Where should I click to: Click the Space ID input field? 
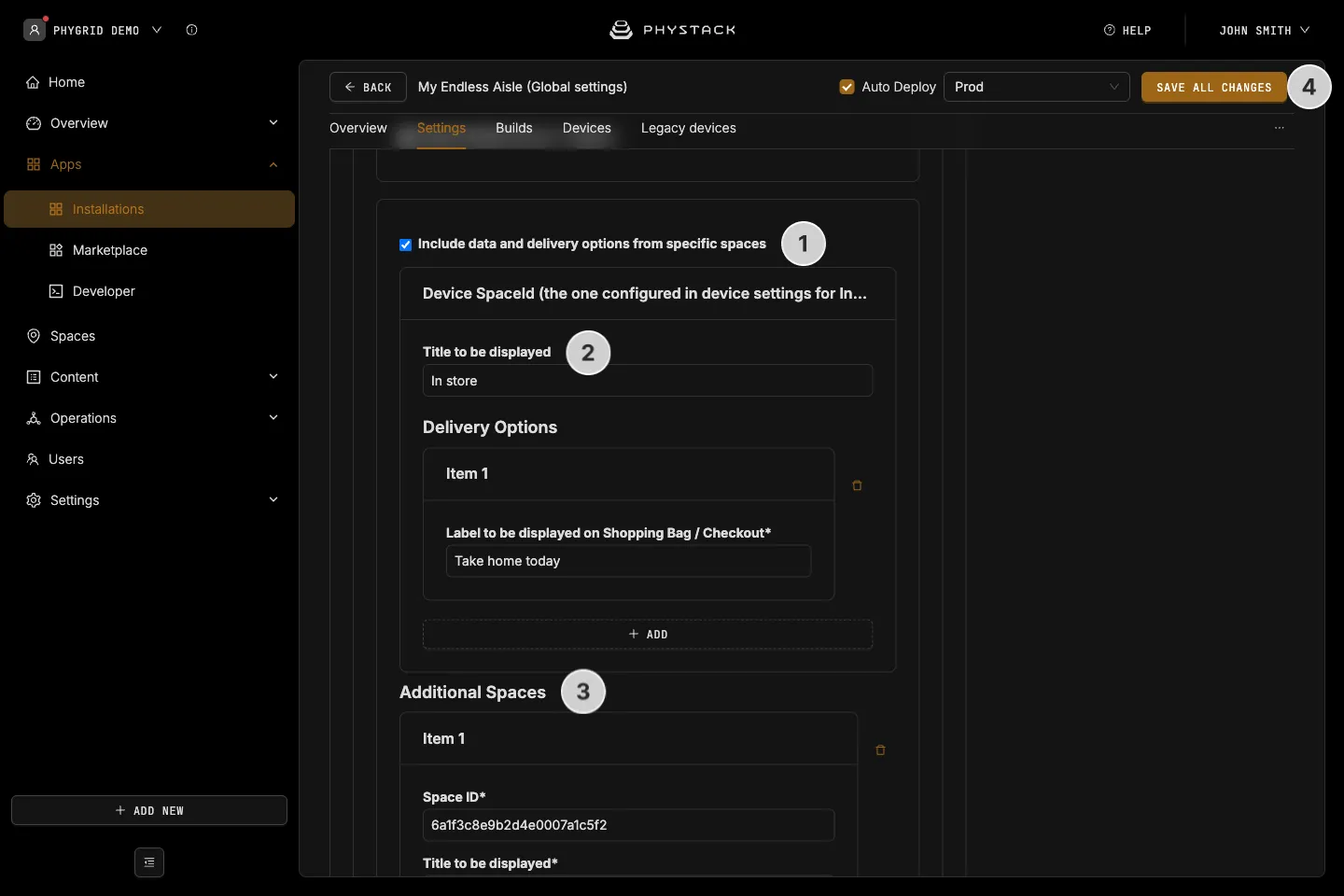click(x=628, y=825)
